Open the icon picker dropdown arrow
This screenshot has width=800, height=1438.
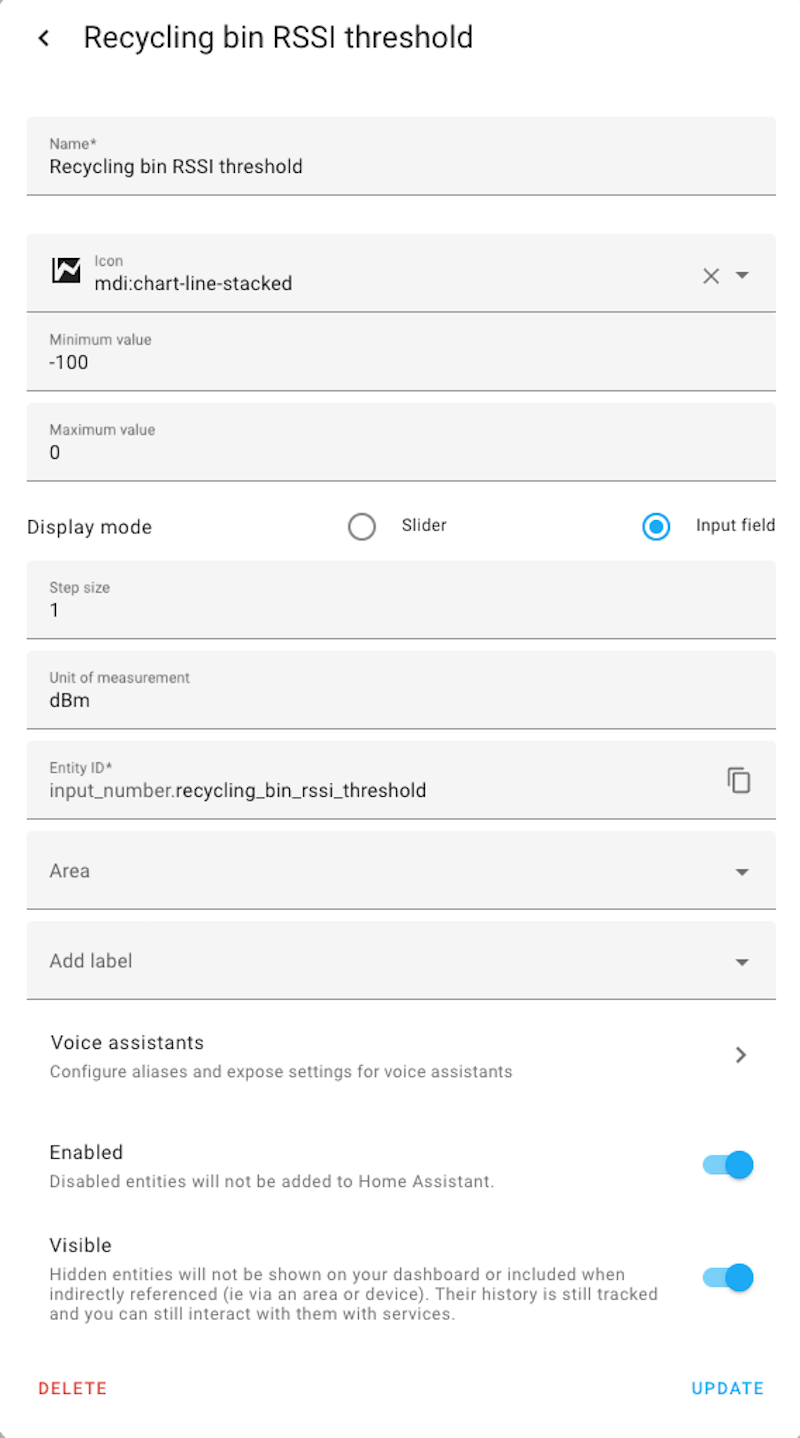click(x=742, y=275)
